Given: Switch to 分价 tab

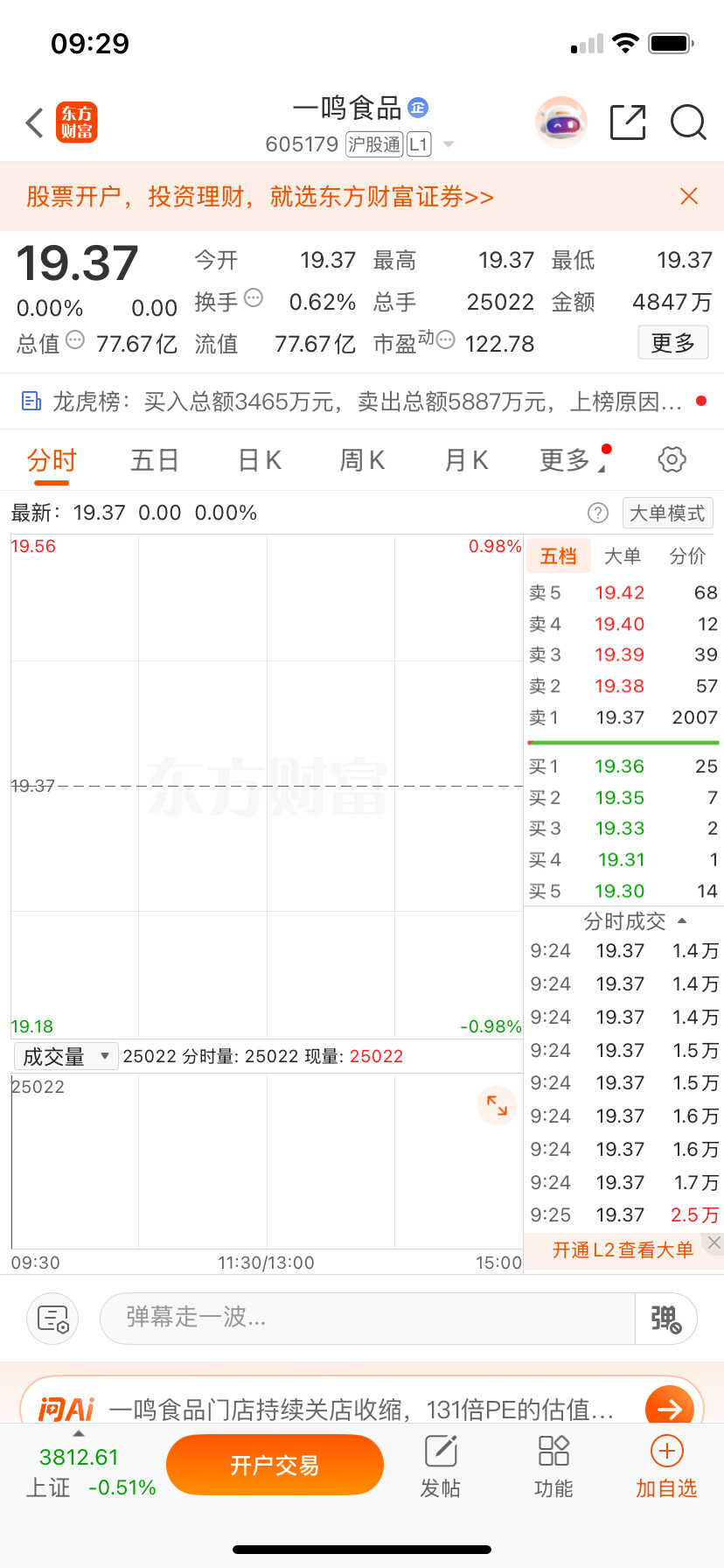Looking at the screenshot, I should pos(687,556).
